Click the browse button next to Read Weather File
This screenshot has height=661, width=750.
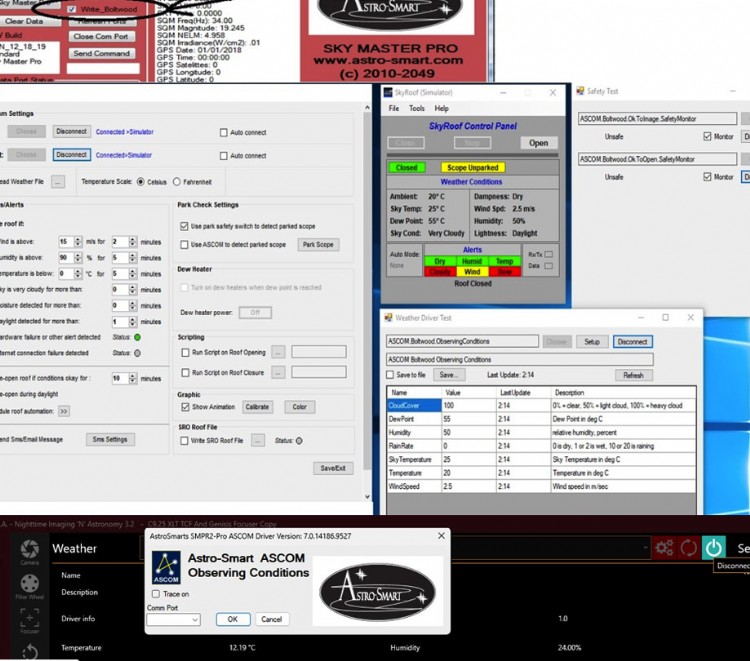[x=58, y=181]
